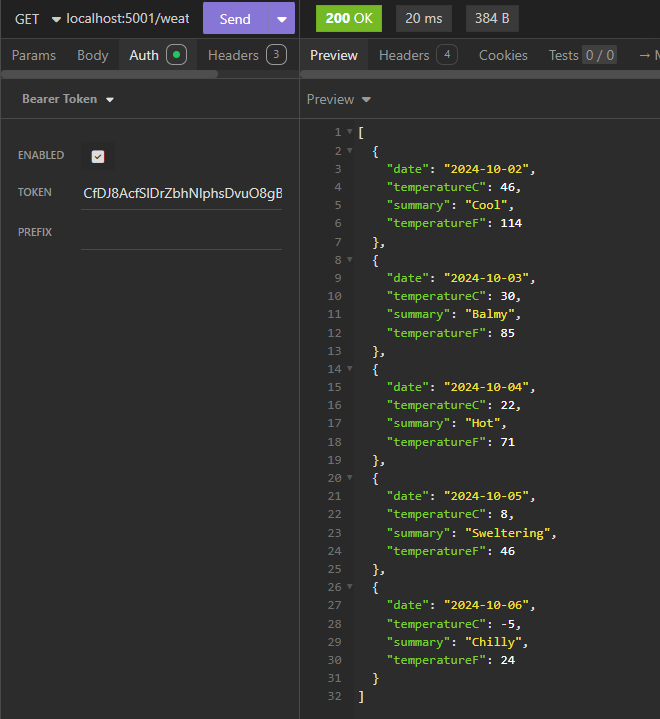Click the summary value "Cool"
The height and width of the screenshot is (719, 660).
(486, 205)
